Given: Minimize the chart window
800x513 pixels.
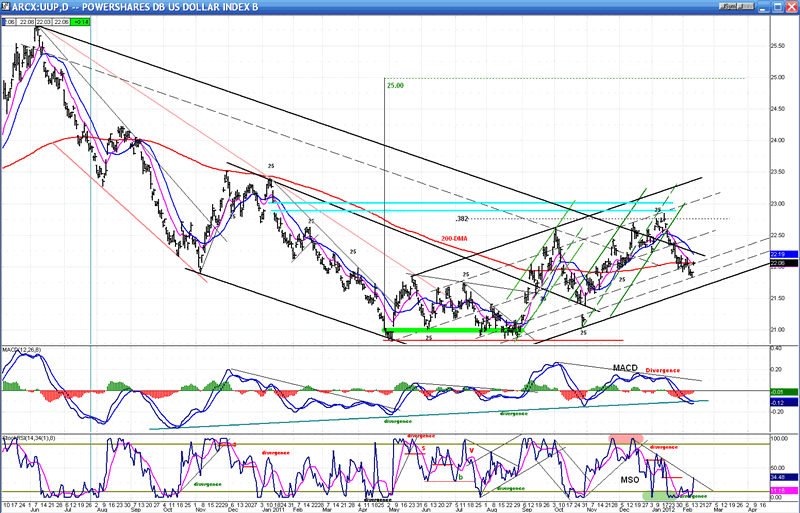Looking at the screenshot, I should tap(762, 7).
